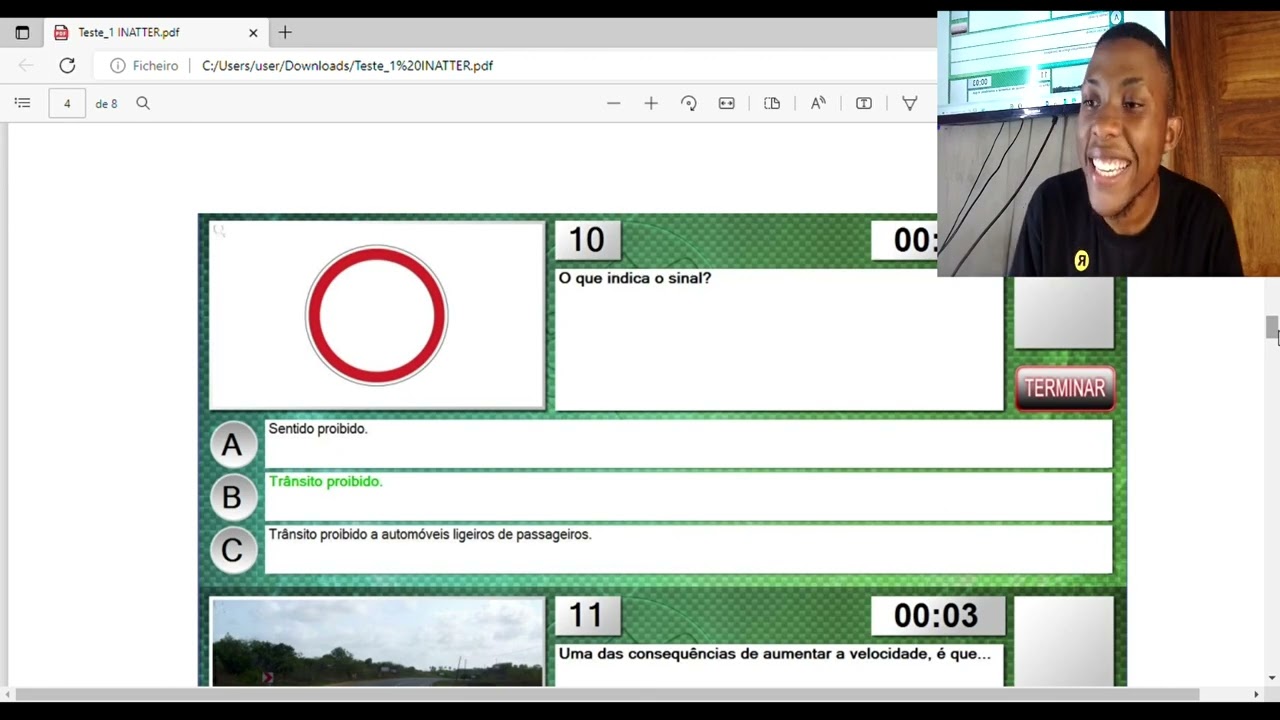The image size is (1280, 720).
Task: Click the 00:03 timer of question 11
Action: pyautogui.click(x=936, y=616)
